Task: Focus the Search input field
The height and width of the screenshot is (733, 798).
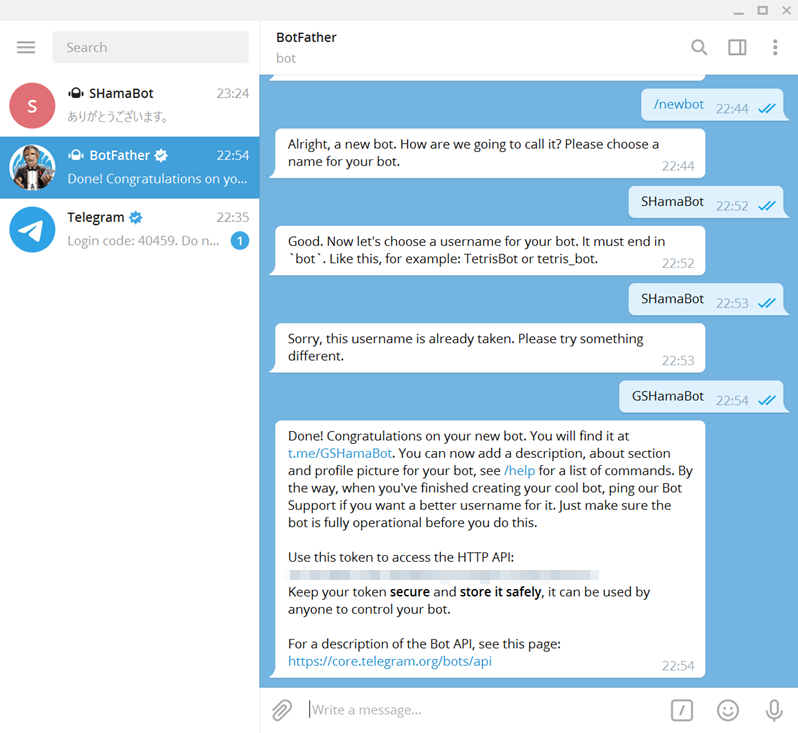Action: [x=150, y=47]
